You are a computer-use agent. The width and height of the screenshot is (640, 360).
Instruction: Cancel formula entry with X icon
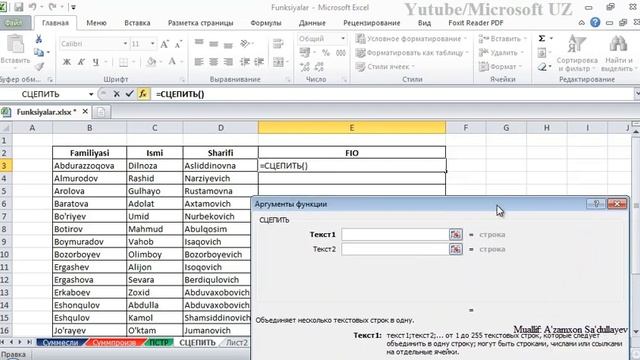(x=116, y=94)
